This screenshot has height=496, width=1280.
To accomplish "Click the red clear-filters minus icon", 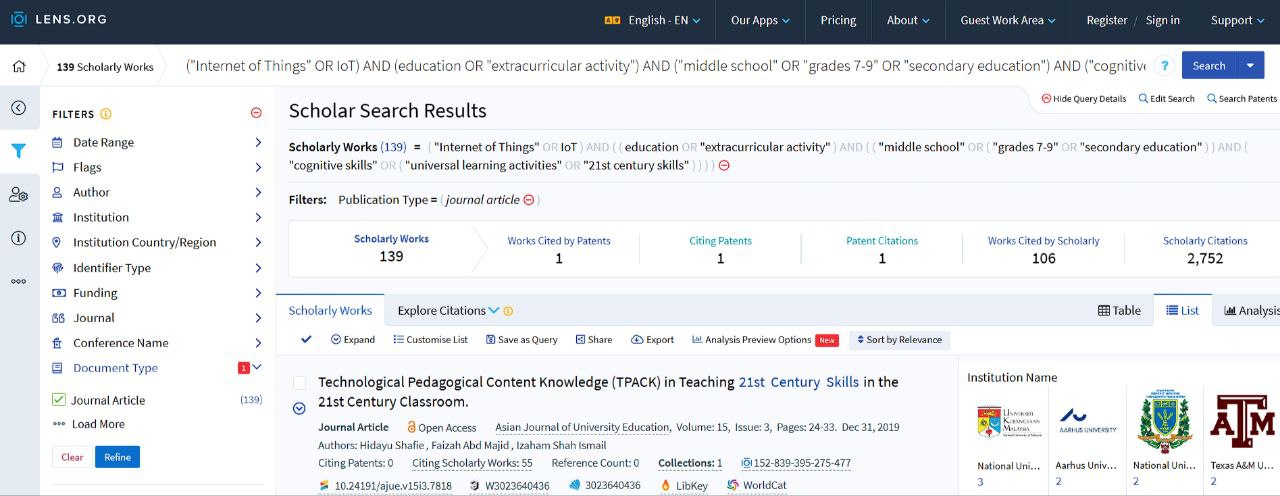I will [256, 114].
